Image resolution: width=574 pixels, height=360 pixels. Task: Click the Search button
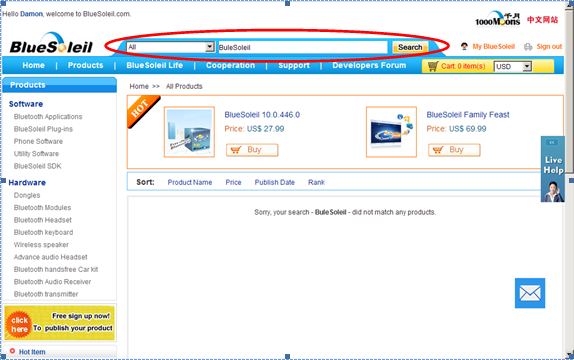click(x=410, y=47)
